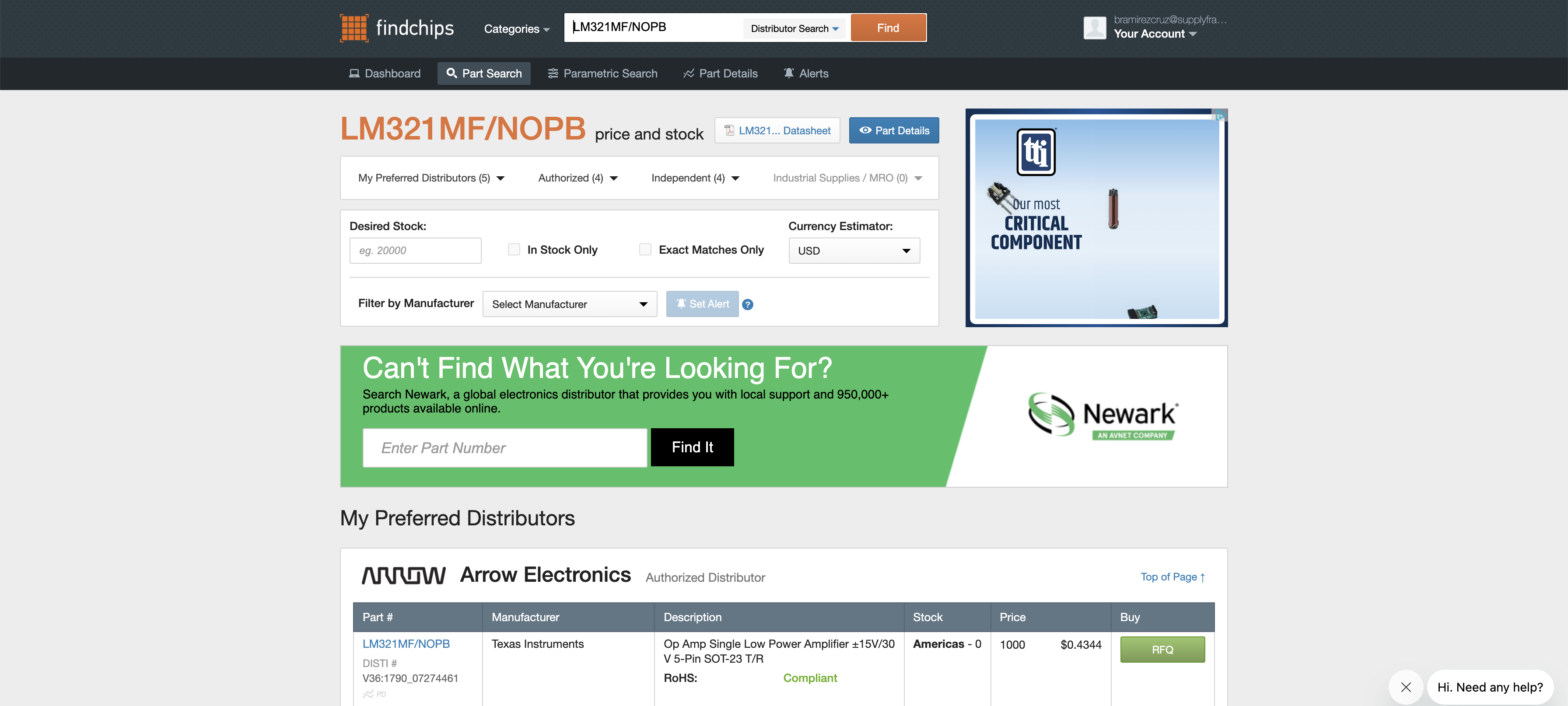Click the ad choices icon on TTI ad
The height and width of the screenshot is (706, 1568).
(x=1220, y=115)
